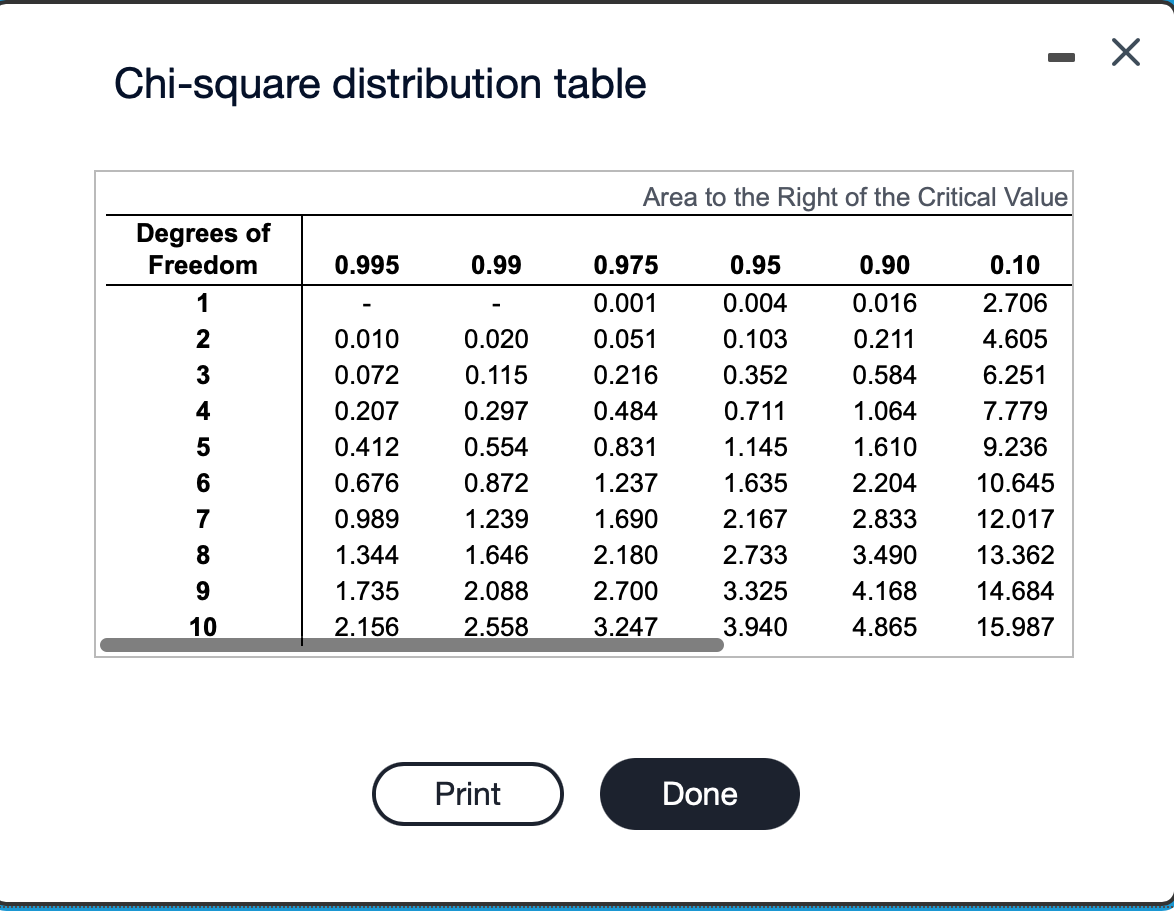Click the close X icon
Viewport: 1174px width, 916px height.
click(x=1125, y=53)
